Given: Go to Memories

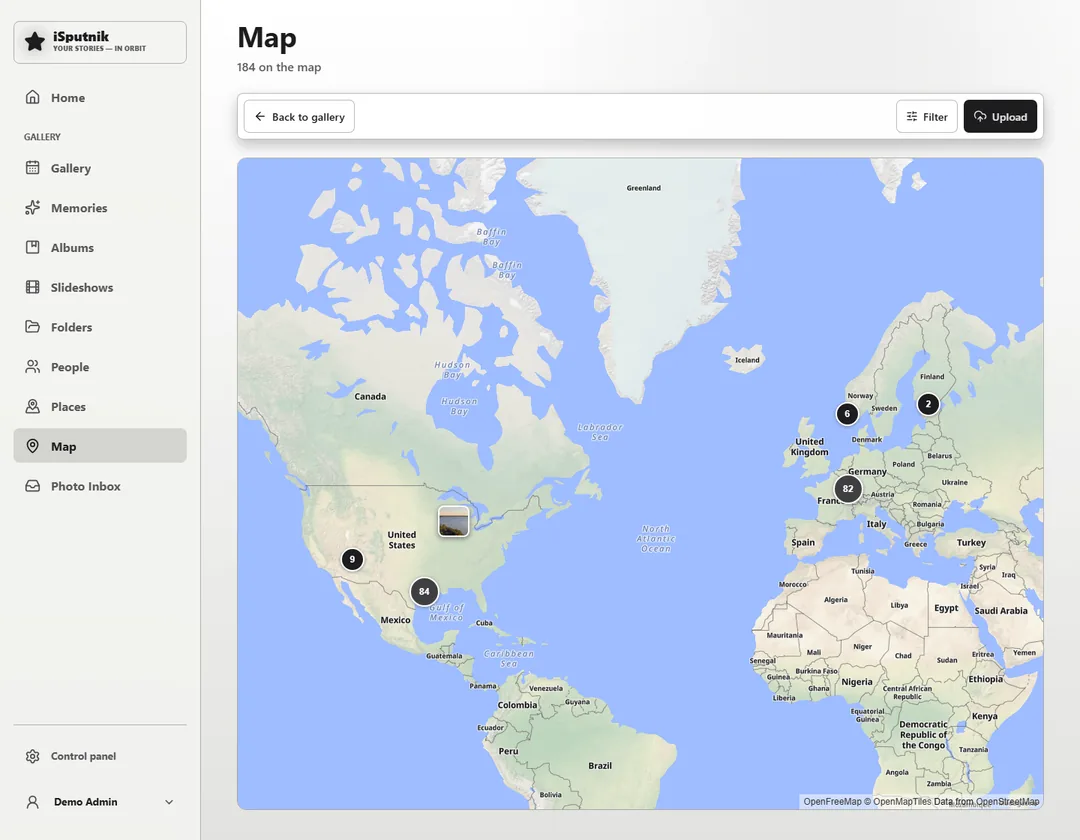Looking at the screenshot, I should [x=100, y=208].
